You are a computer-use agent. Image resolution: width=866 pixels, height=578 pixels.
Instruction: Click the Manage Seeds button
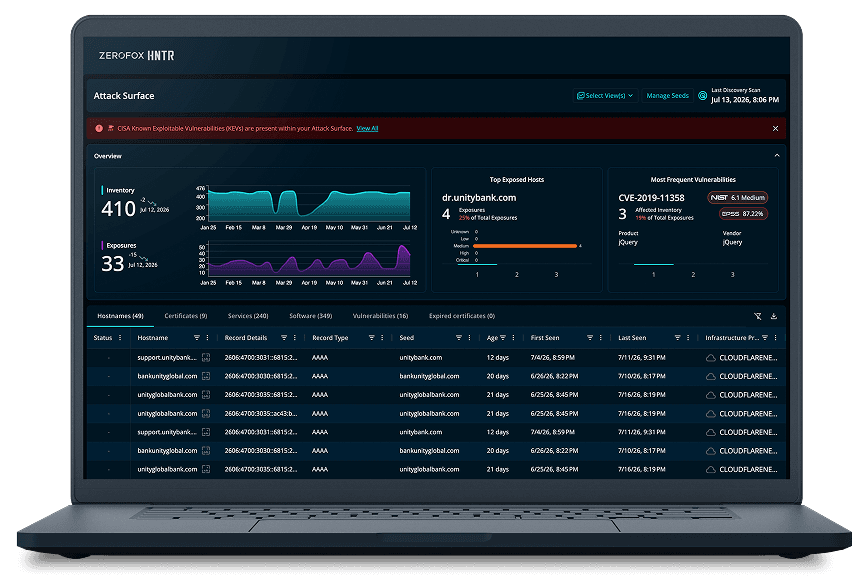point(667,96)
